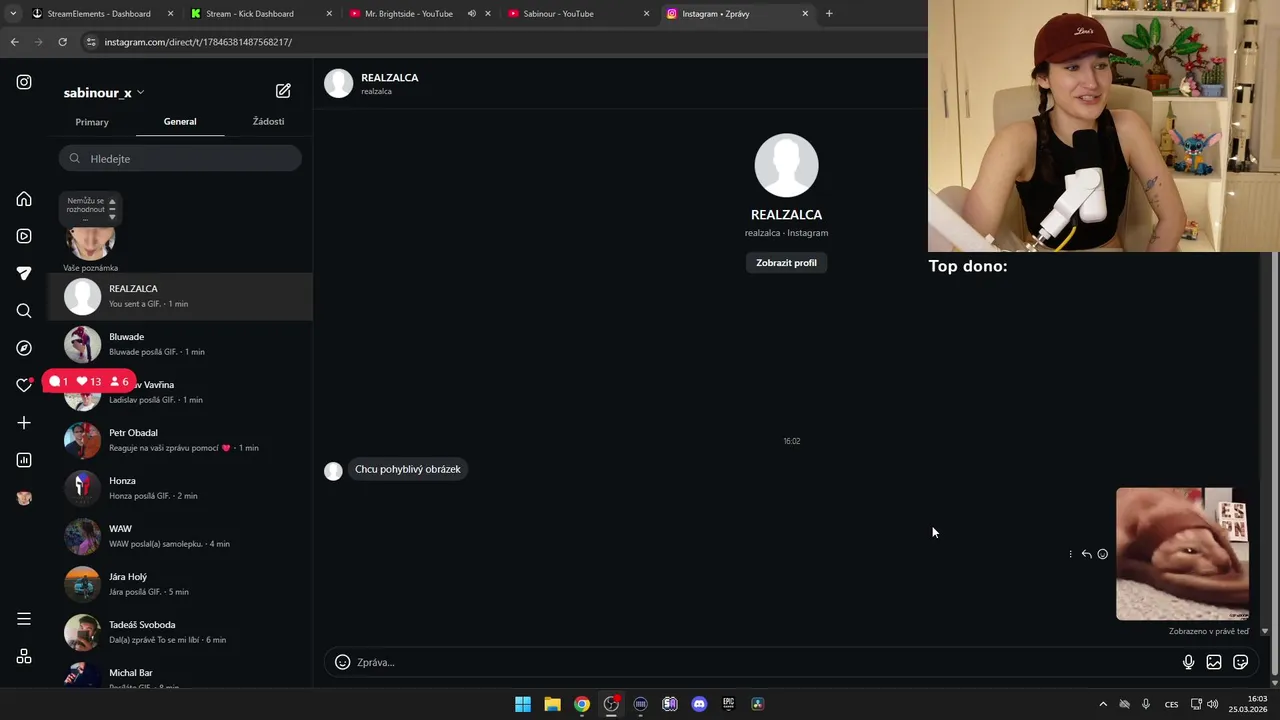Click the Zobrazit profil button
Image resolution: width=1280 pixels, height=720 pixels.
786,263
